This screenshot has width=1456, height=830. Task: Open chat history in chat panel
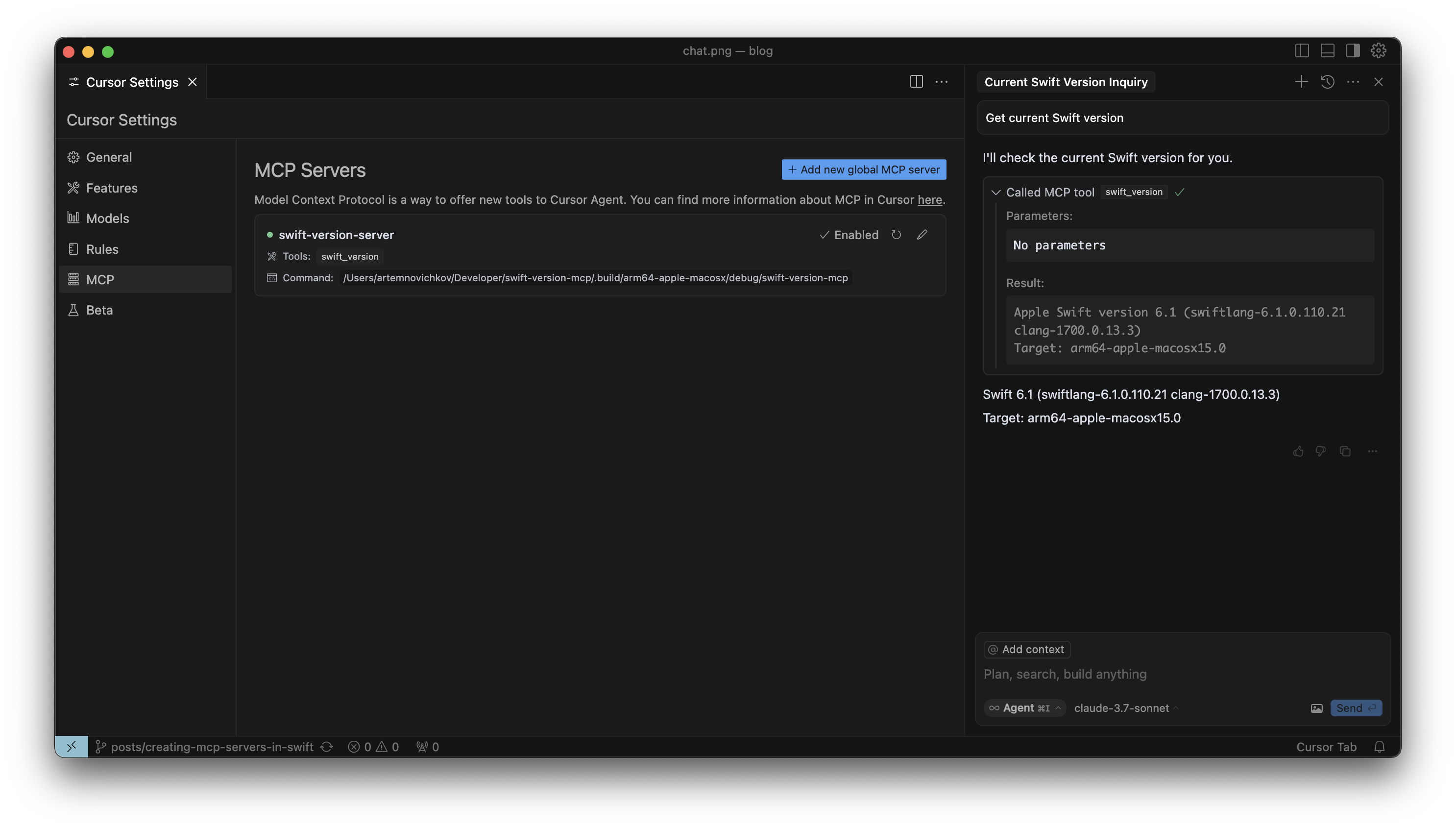1327,82
